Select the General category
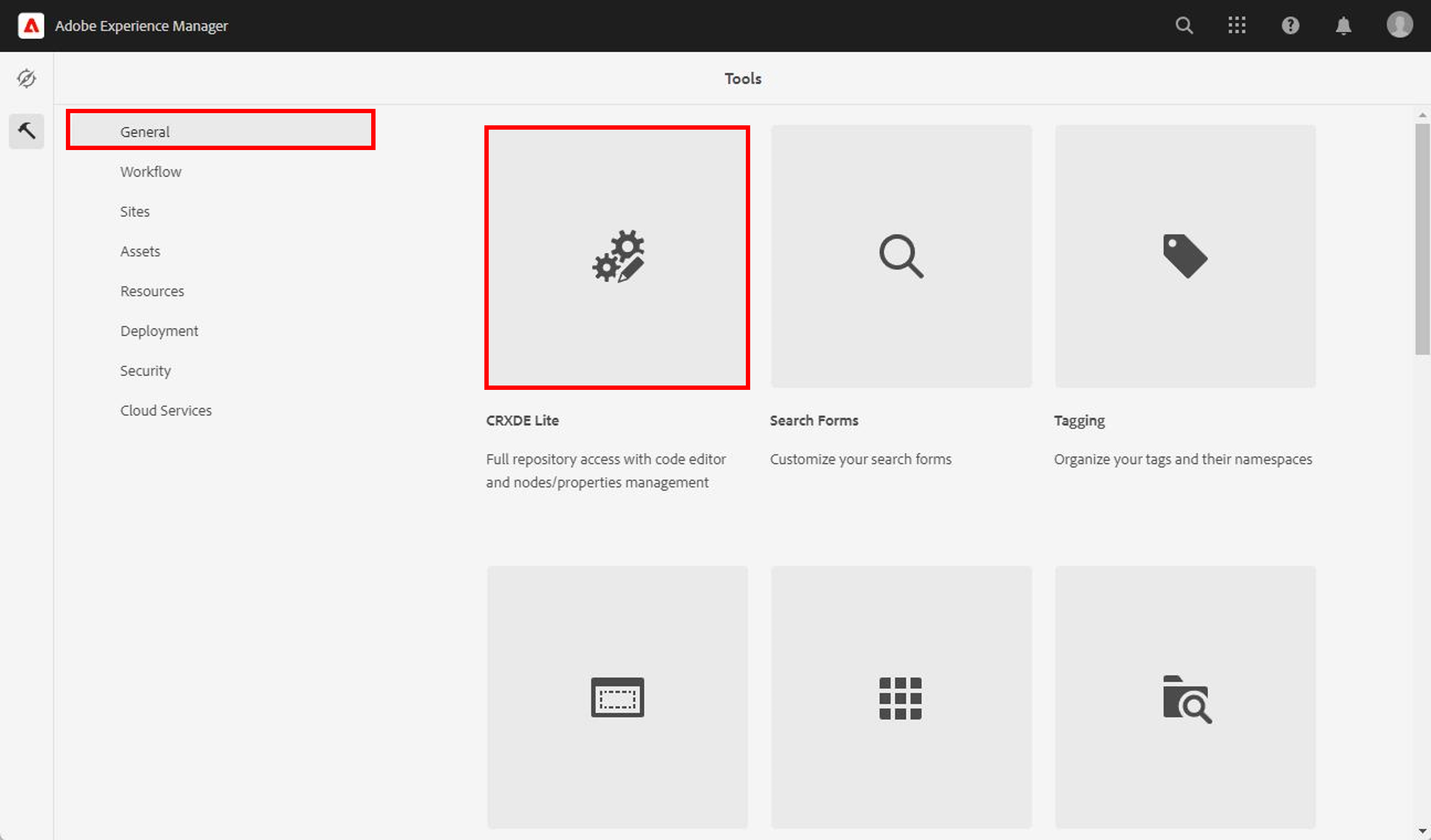 pyautogui.click(x=145, y=132)
